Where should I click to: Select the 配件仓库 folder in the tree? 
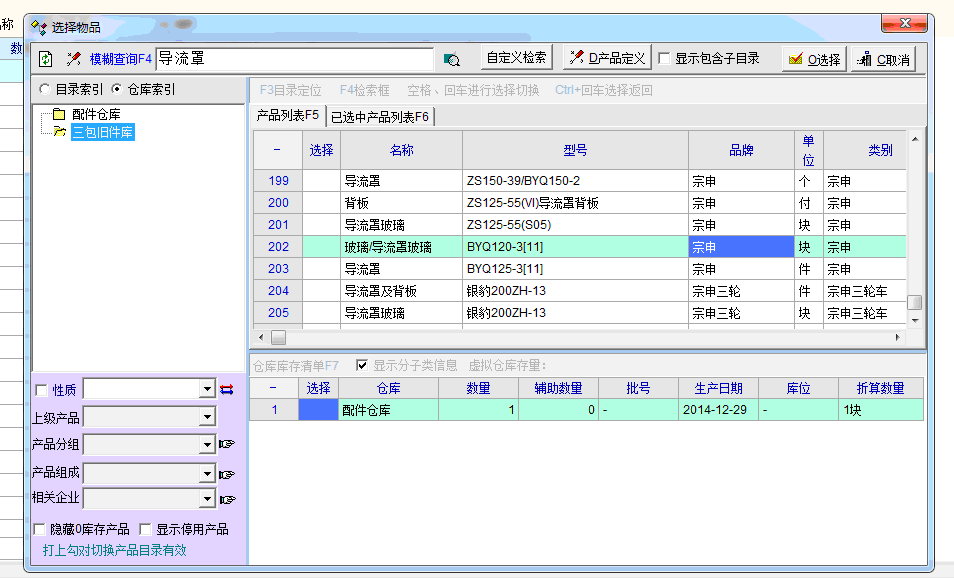pyautogui.click(x=95, y=114)
